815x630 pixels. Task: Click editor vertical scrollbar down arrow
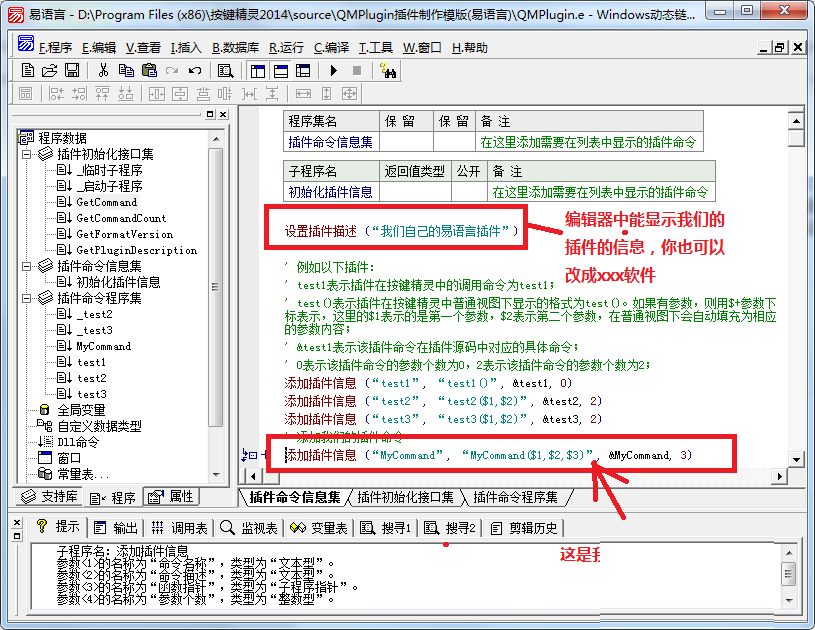[796, 460]
